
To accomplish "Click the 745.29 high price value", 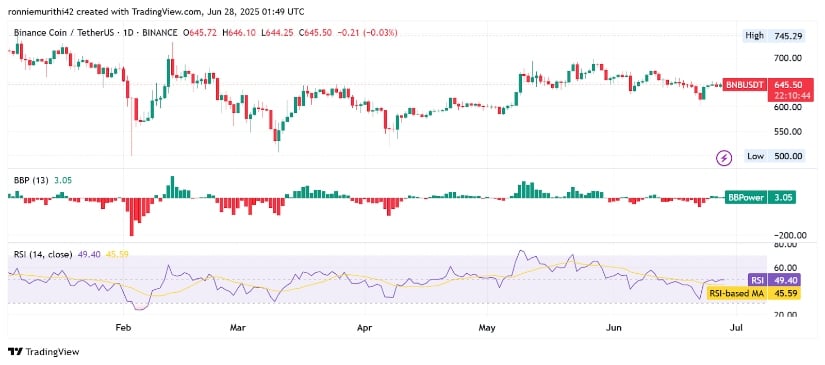I will click(x=788, y=36).
